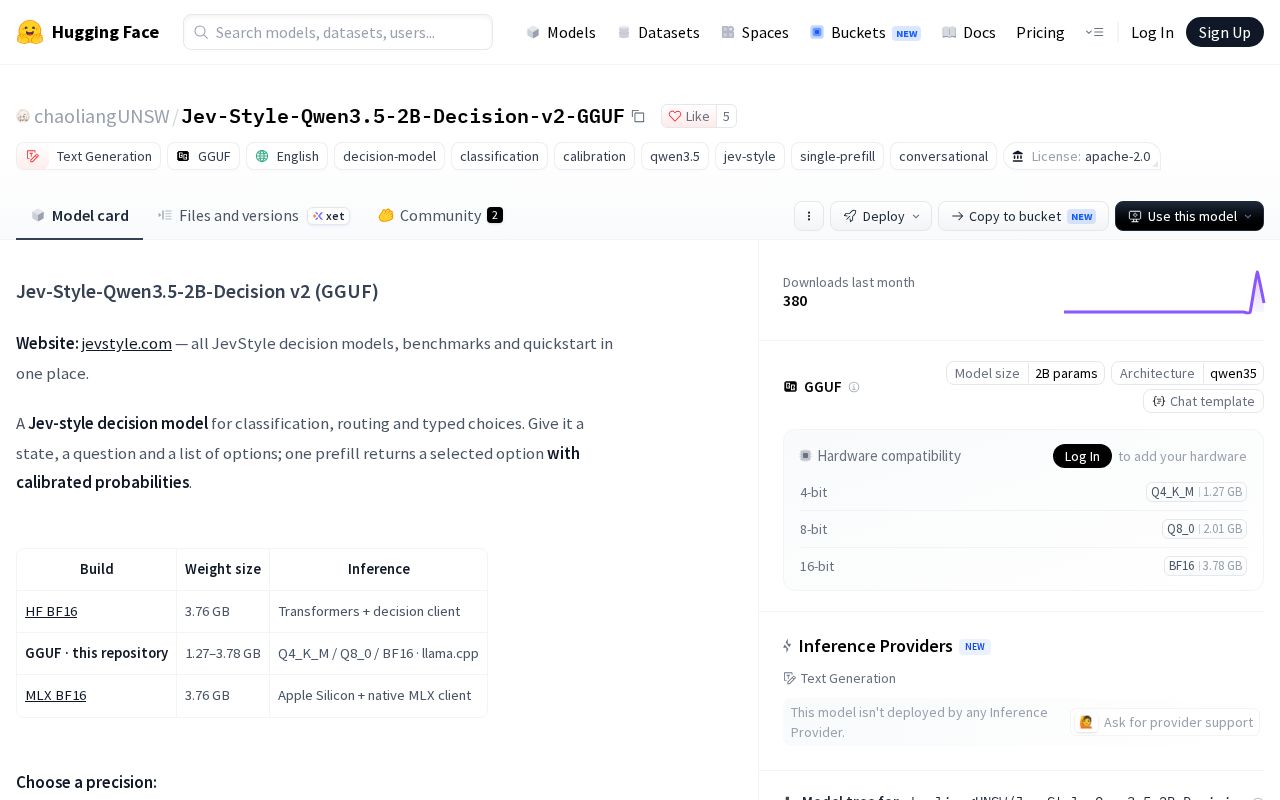Click the English language tag
Viewport: 1280px width, 800px height.
288,156
